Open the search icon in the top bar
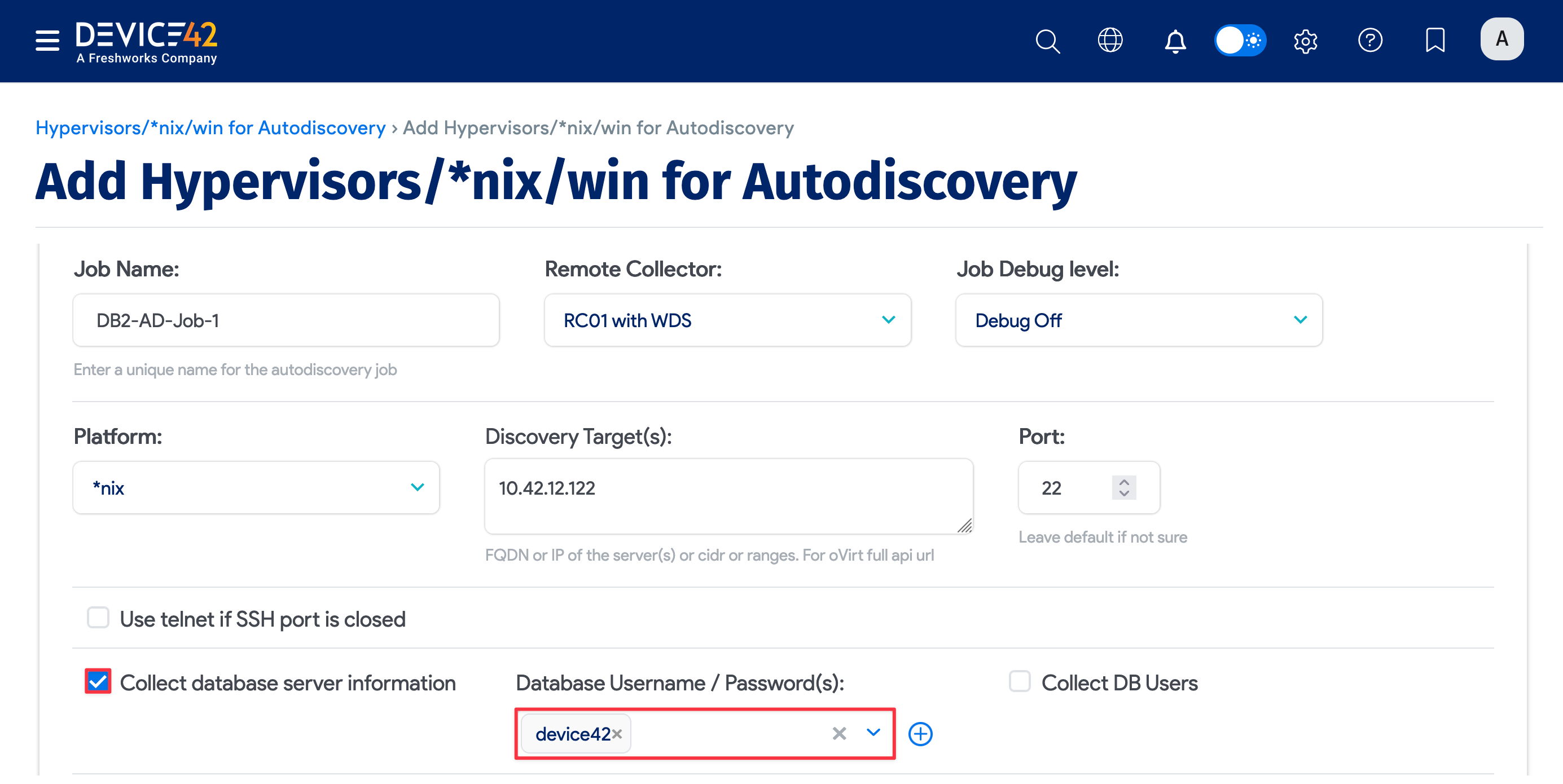Screen dimensions: 1563x784 coord(1048,41)
